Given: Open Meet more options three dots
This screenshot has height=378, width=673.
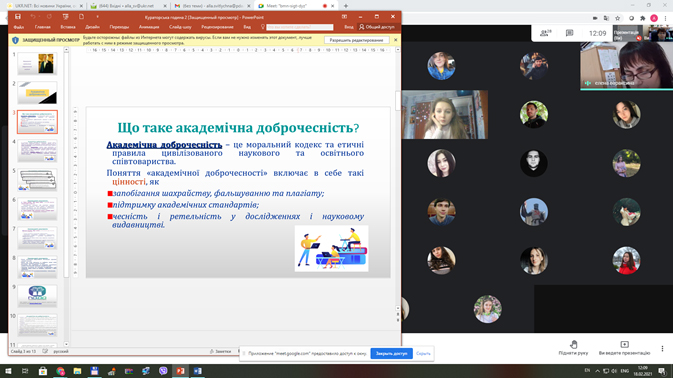Looking at the screenshot, I should pos(662,348).
